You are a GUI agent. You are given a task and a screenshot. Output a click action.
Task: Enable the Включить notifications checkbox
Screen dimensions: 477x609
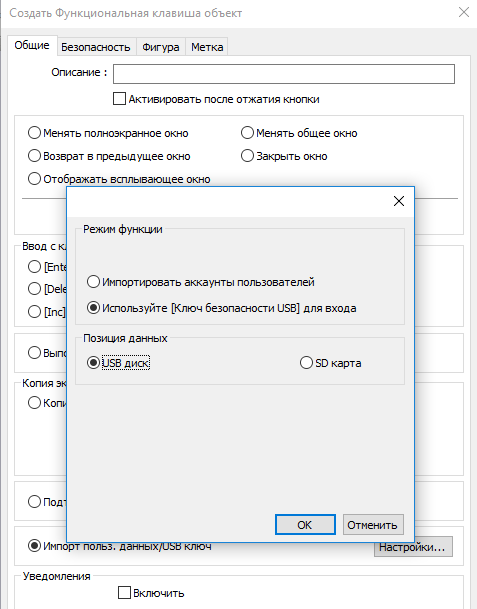pyautogui.click(x=124, y=593)
